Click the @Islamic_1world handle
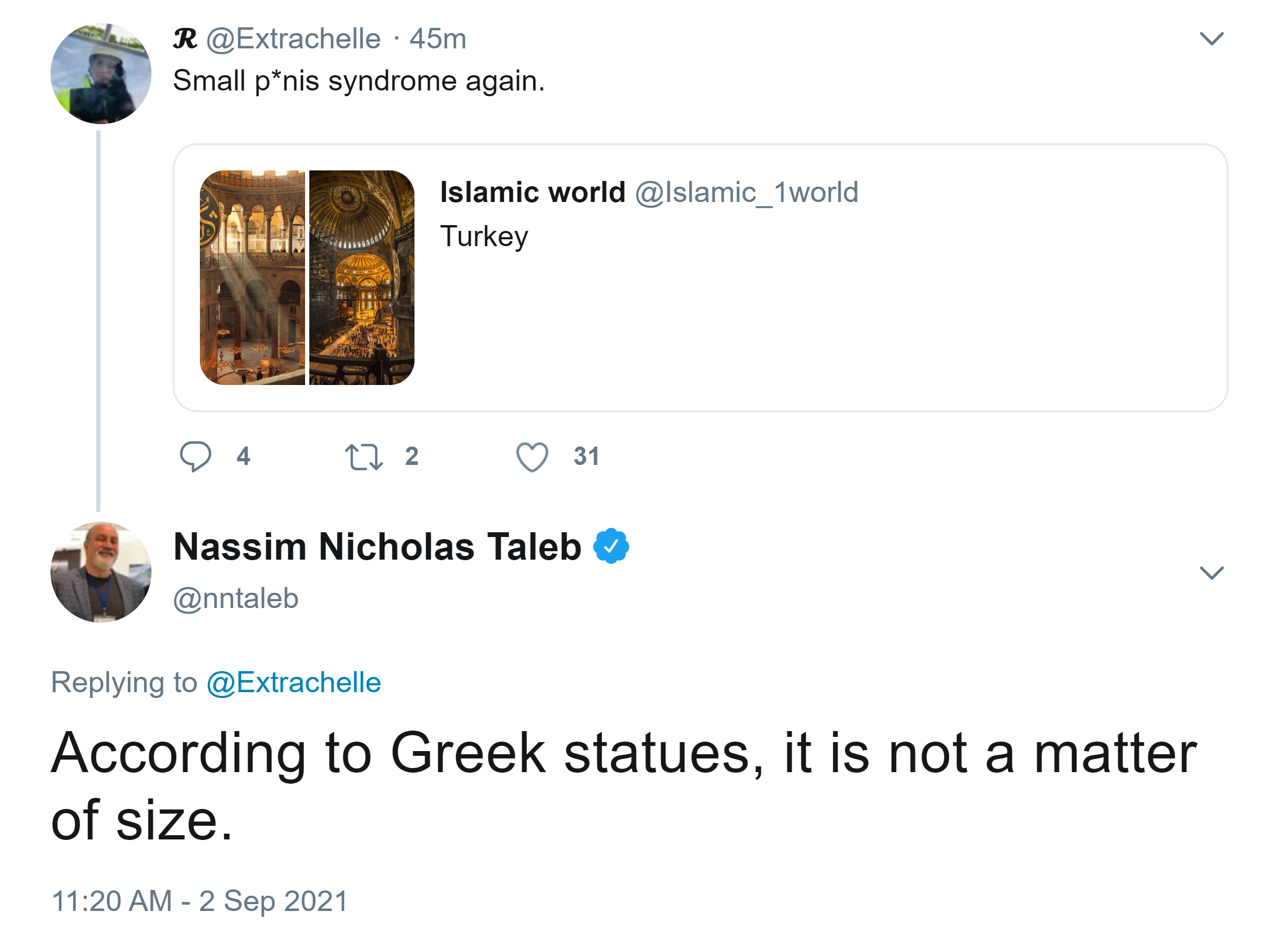 click(x=746, y=193)
